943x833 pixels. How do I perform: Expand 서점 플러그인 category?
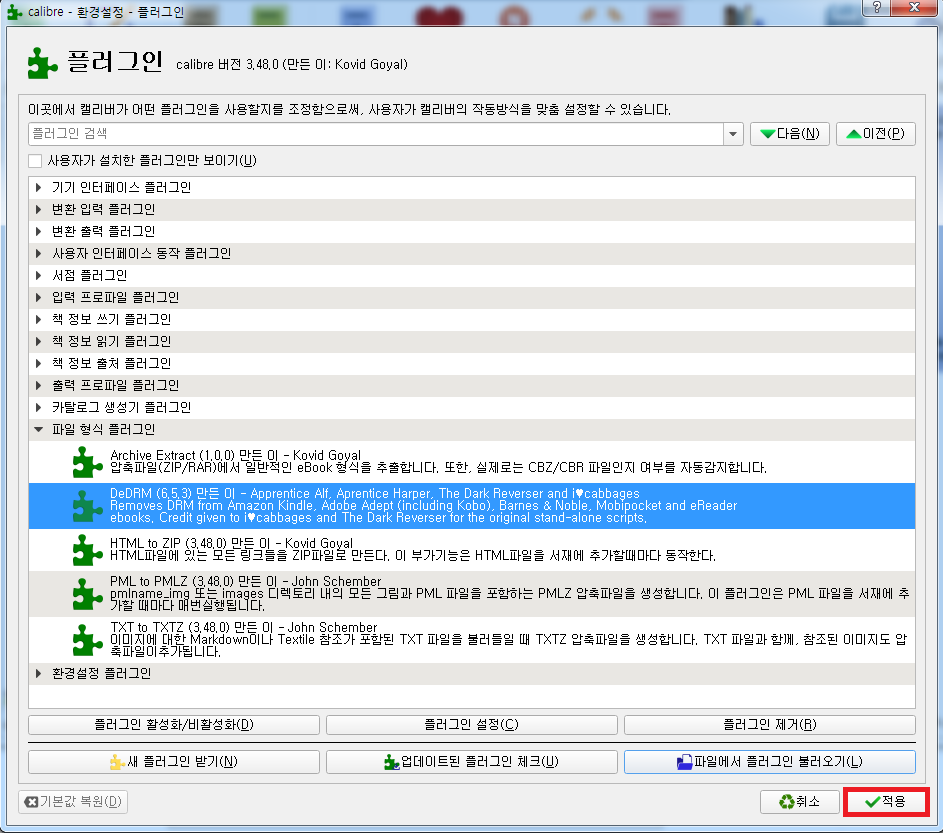coord(38,275)
